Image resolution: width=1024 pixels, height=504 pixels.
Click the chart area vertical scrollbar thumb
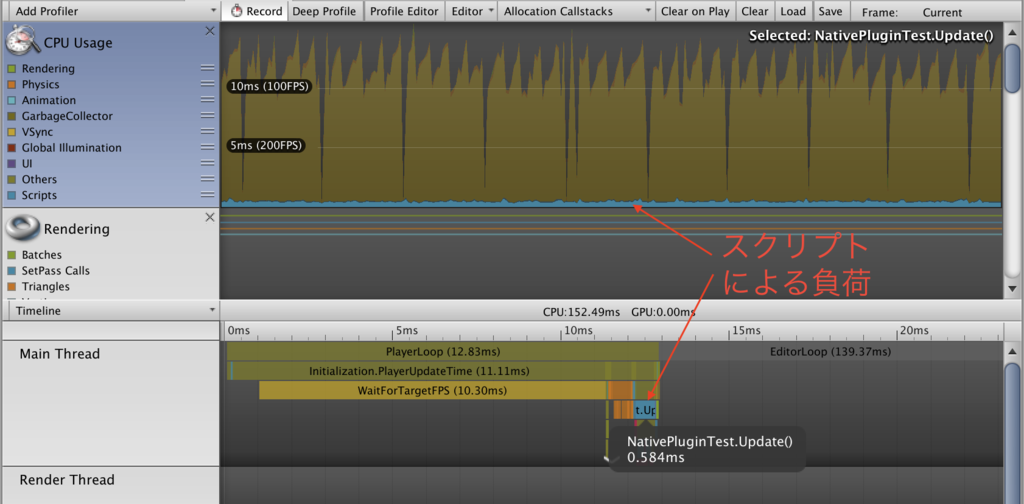(1012, 69)
